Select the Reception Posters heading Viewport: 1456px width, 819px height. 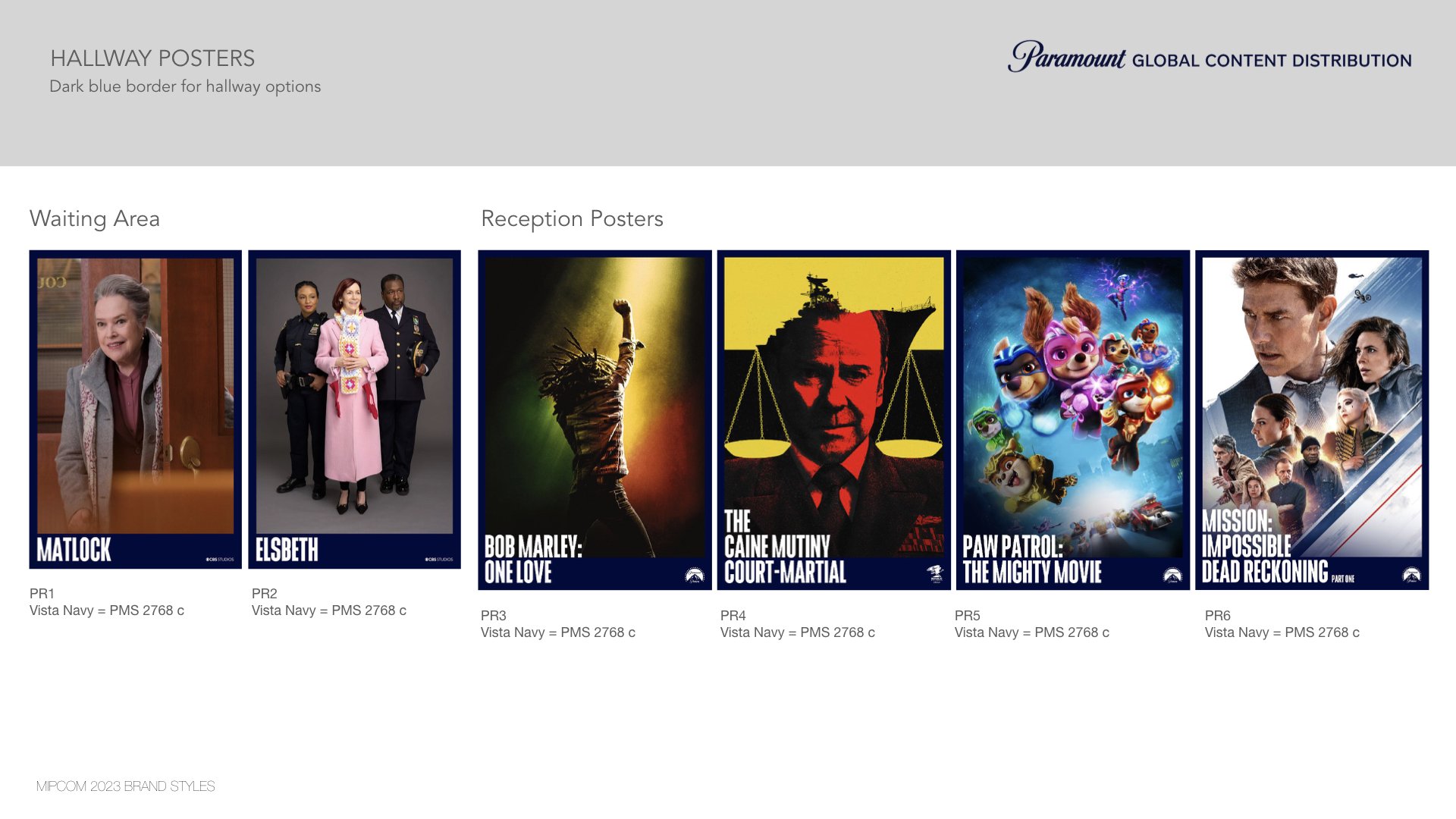tap(573, 218)
